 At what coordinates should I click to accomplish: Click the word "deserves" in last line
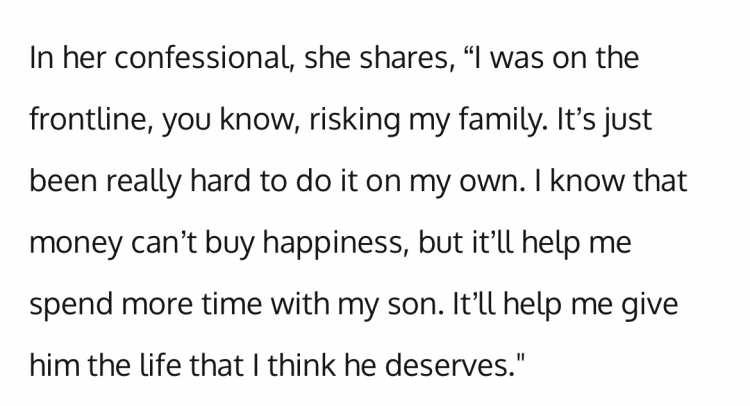(449, 365)
